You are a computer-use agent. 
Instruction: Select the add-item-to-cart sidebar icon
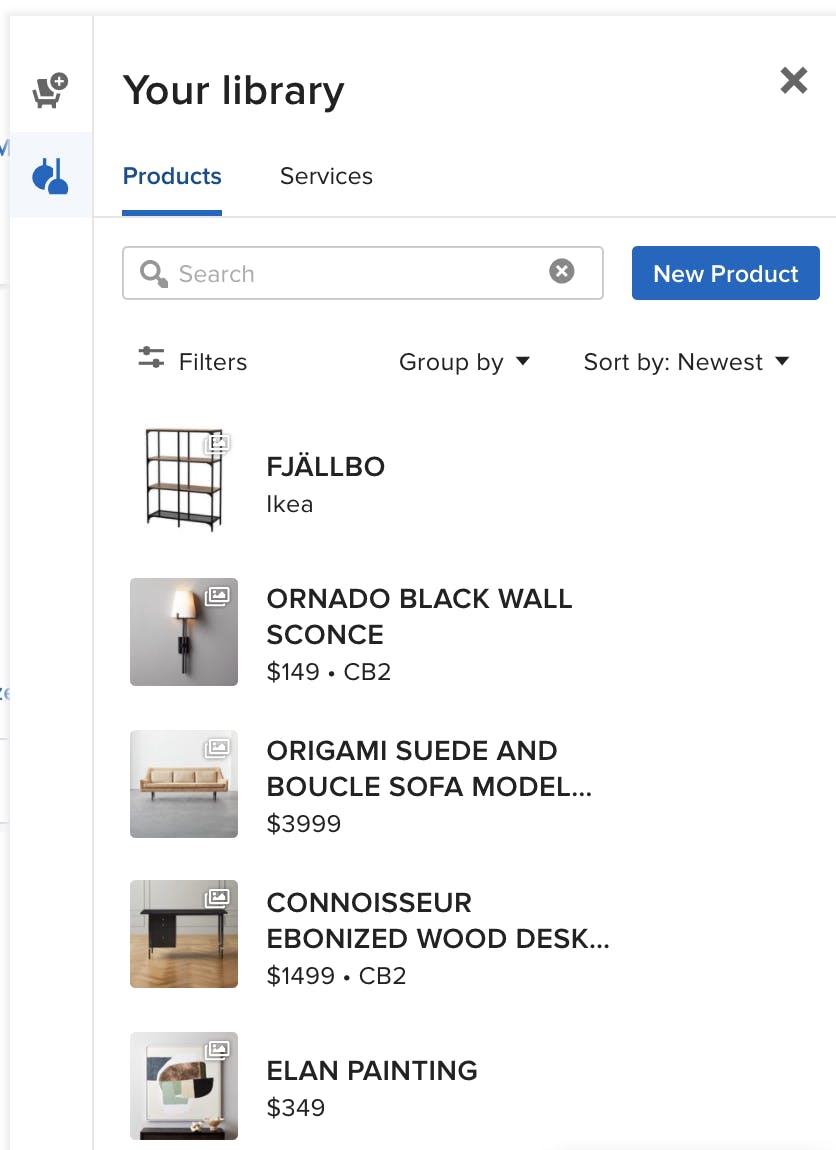50,86
